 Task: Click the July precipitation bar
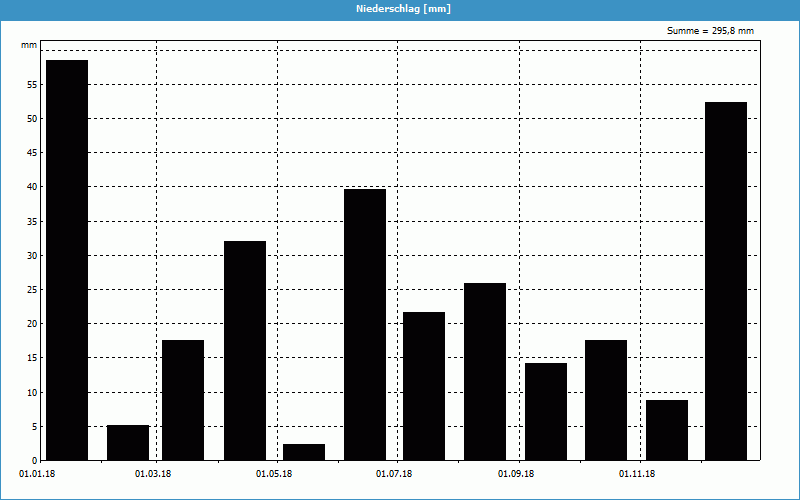point(424,386)
